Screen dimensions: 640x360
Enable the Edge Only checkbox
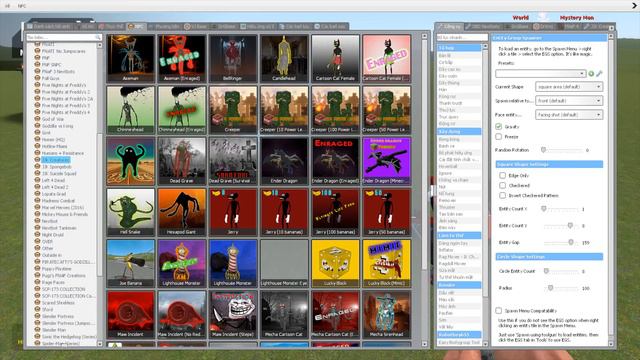[x=502, y=176]
